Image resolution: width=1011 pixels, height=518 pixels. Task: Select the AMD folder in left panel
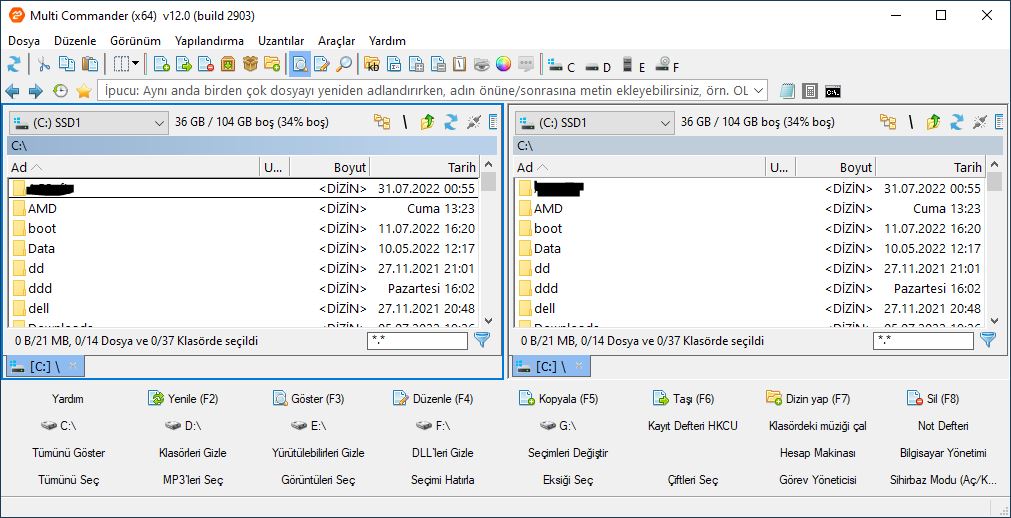(244, 208)
